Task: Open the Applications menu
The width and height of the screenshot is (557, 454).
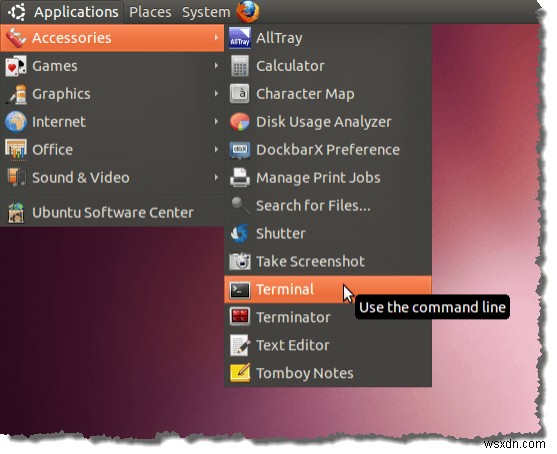Action: click(63, 12)
